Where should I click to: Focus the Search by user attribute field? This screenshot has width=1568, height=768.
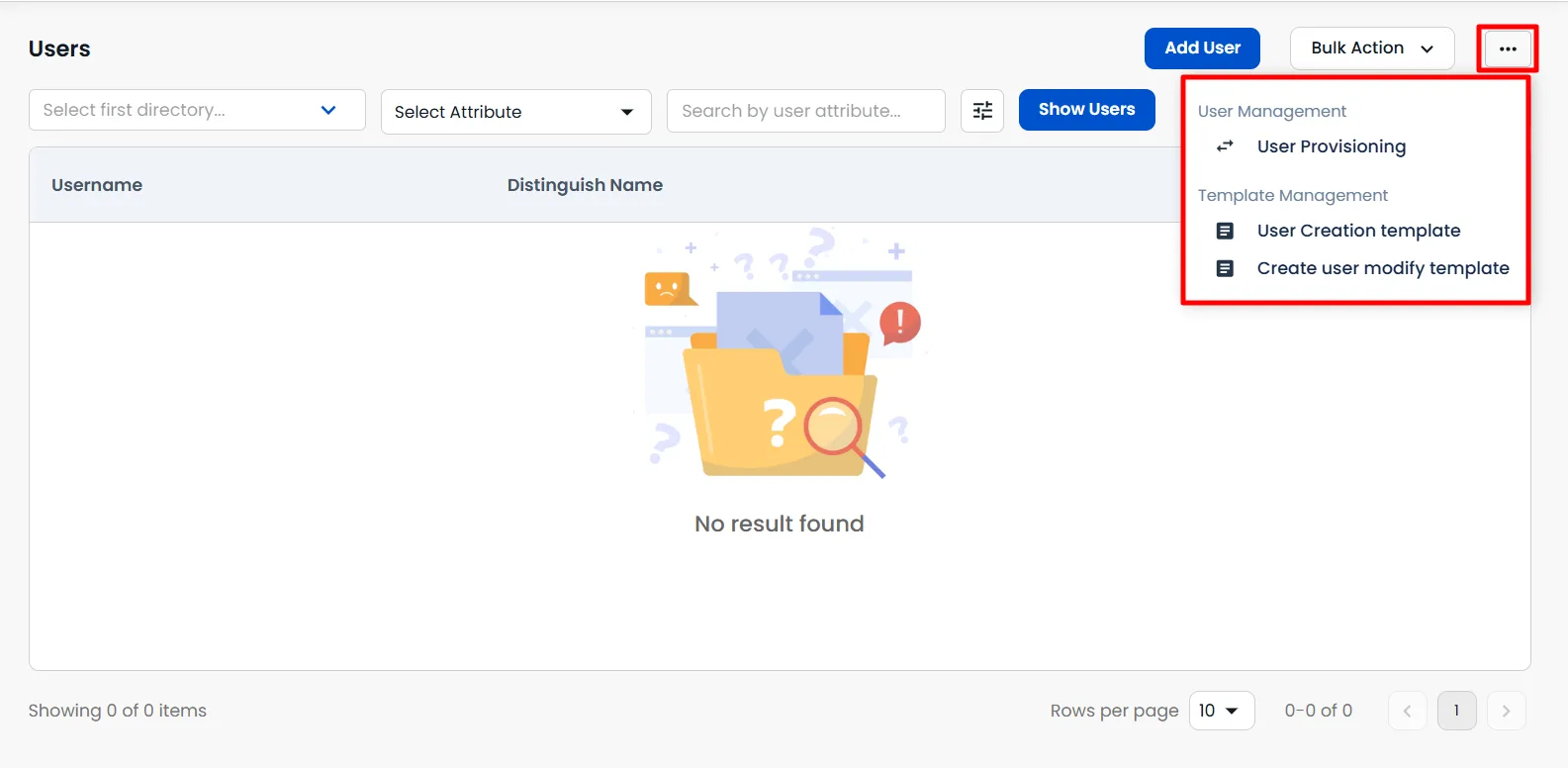pos(806,111)
